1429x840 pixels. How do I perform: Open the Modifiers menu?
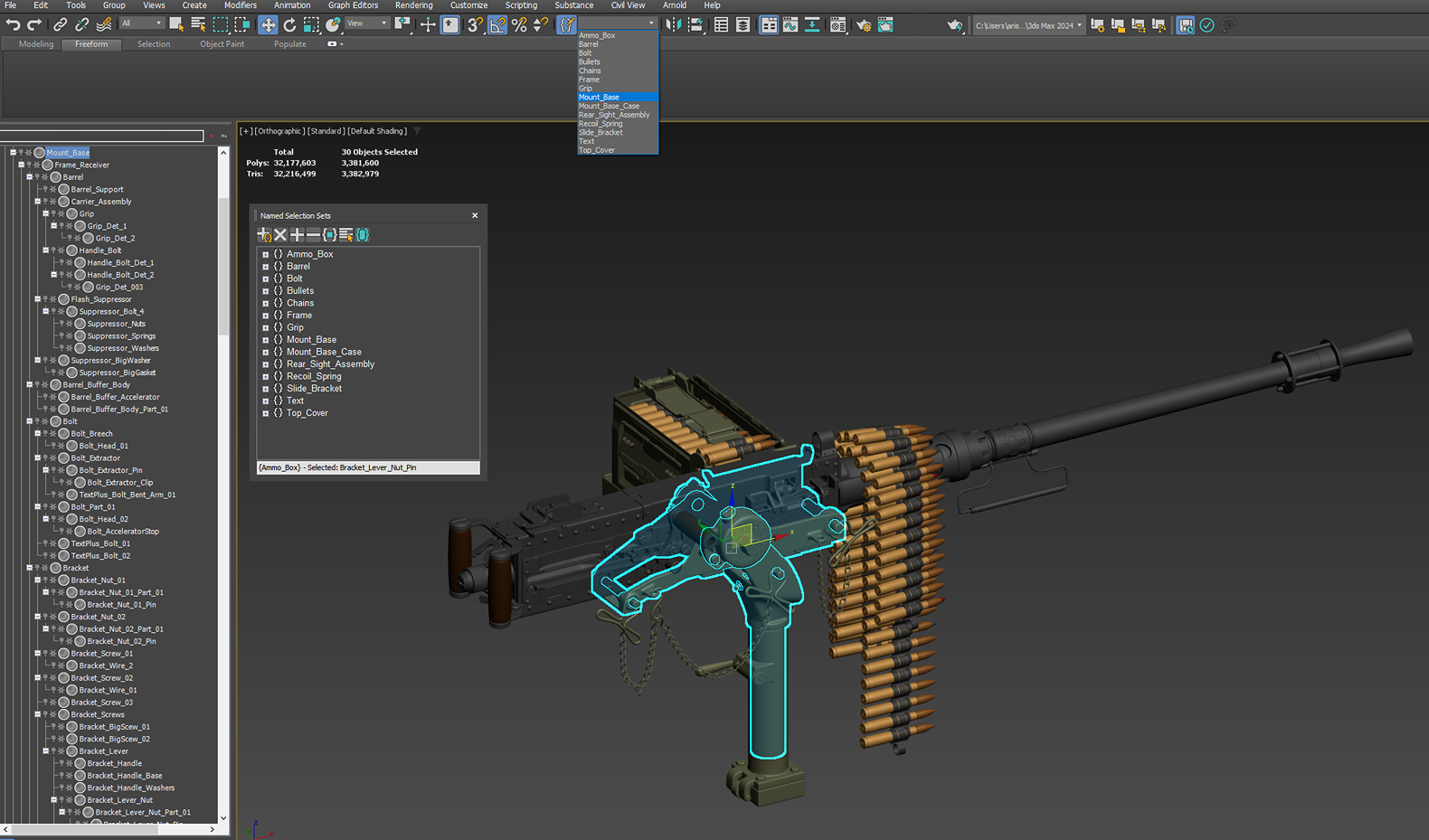pos(240,5)
